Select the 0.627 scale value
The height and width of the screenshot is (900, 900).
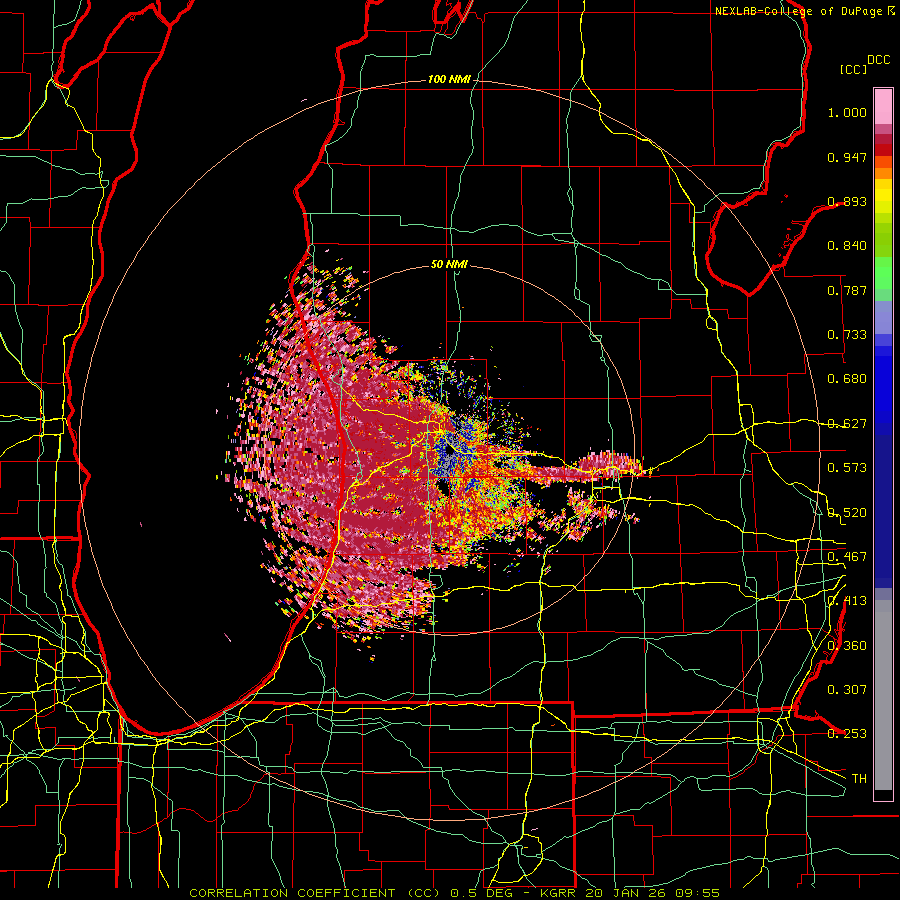point(847,424)
